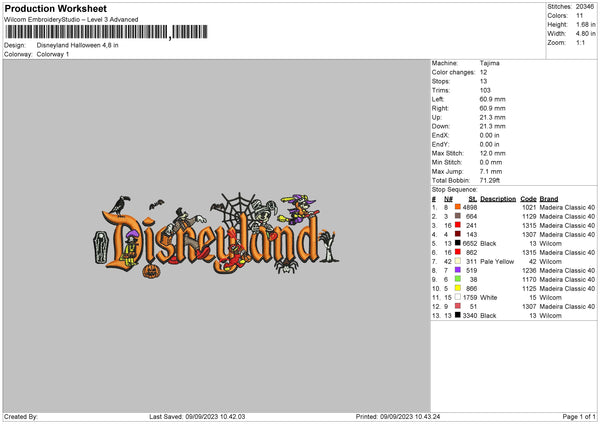The width and height of the screenshot is (600, 424).
Task: Click the Max Stitch value '12.0 mm'
Action: [x=492, y=153]
